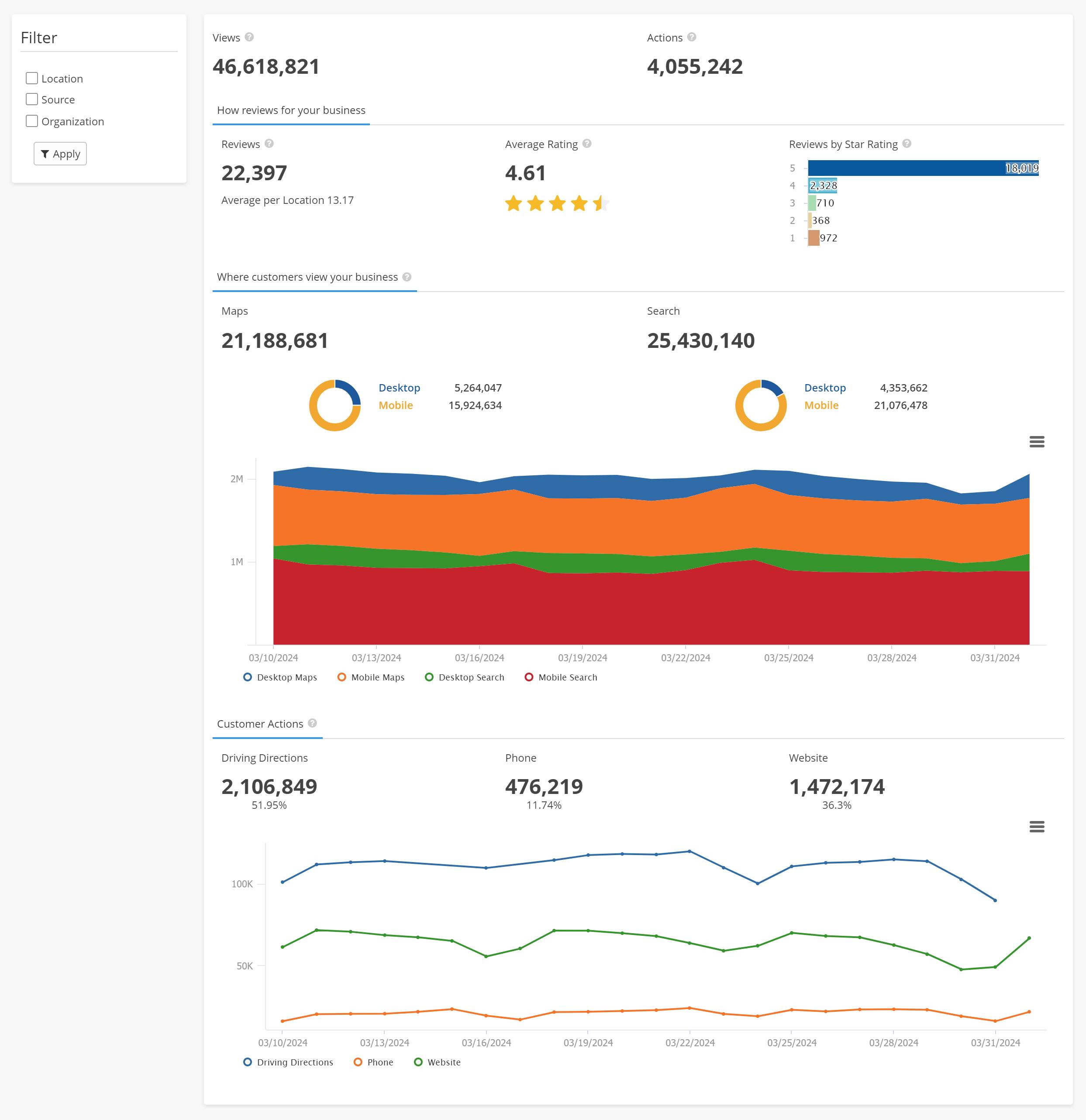This screenshot has width=1086, height=1120.
Task: Click the 03/19/2024 label on the area chart axis
Action: [583, 658]
